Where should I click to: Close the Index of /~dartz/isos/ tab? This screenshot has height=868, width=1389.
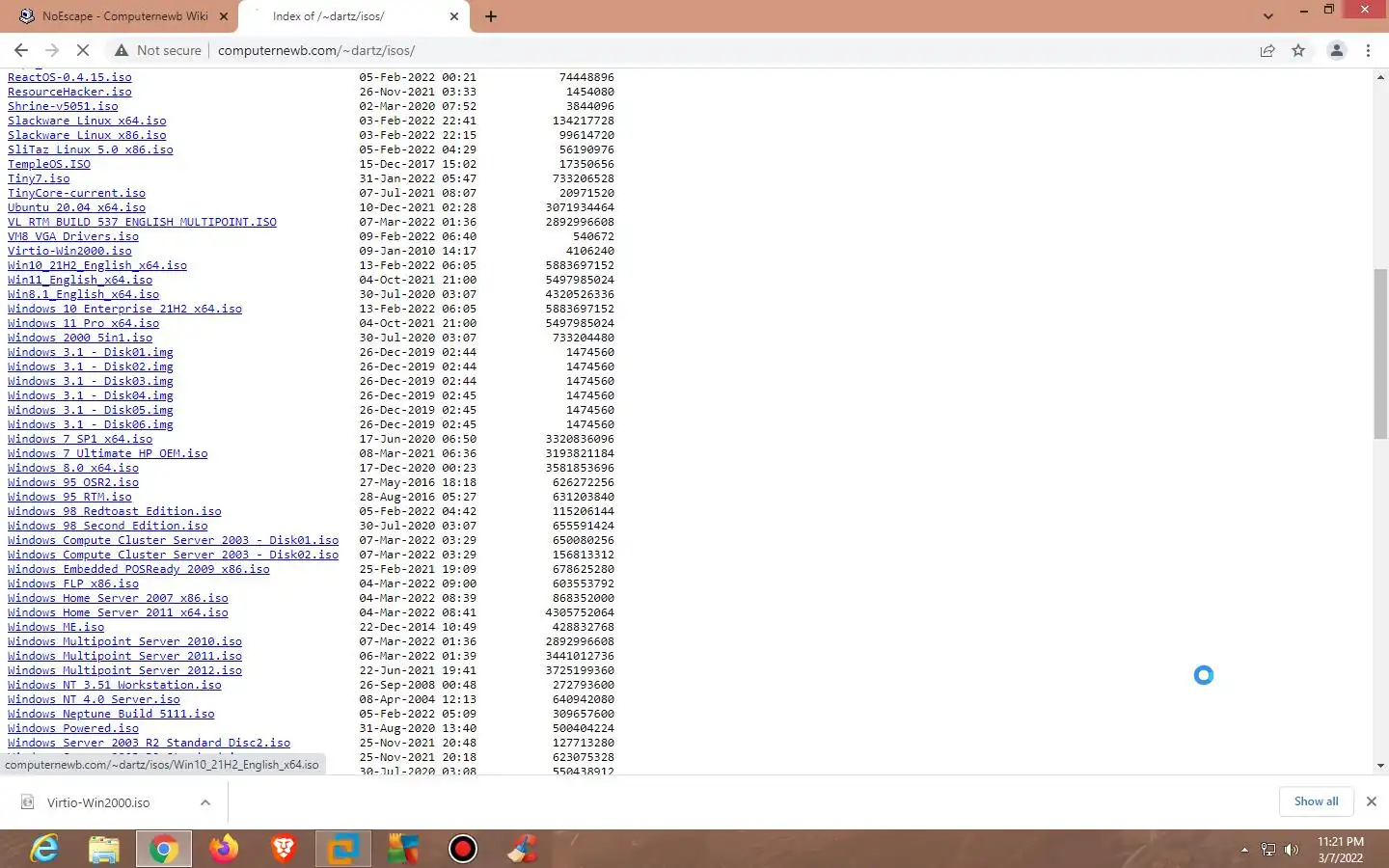454,16
